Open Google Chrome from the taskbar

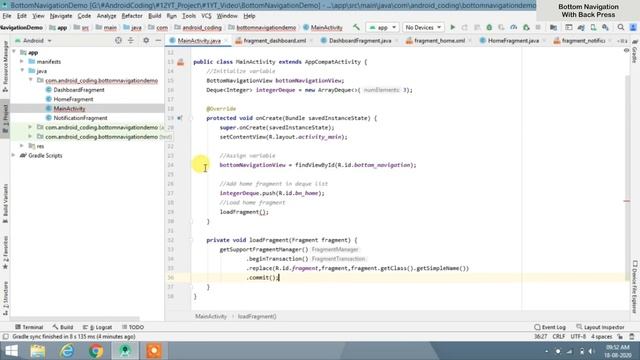coord(96,351)
